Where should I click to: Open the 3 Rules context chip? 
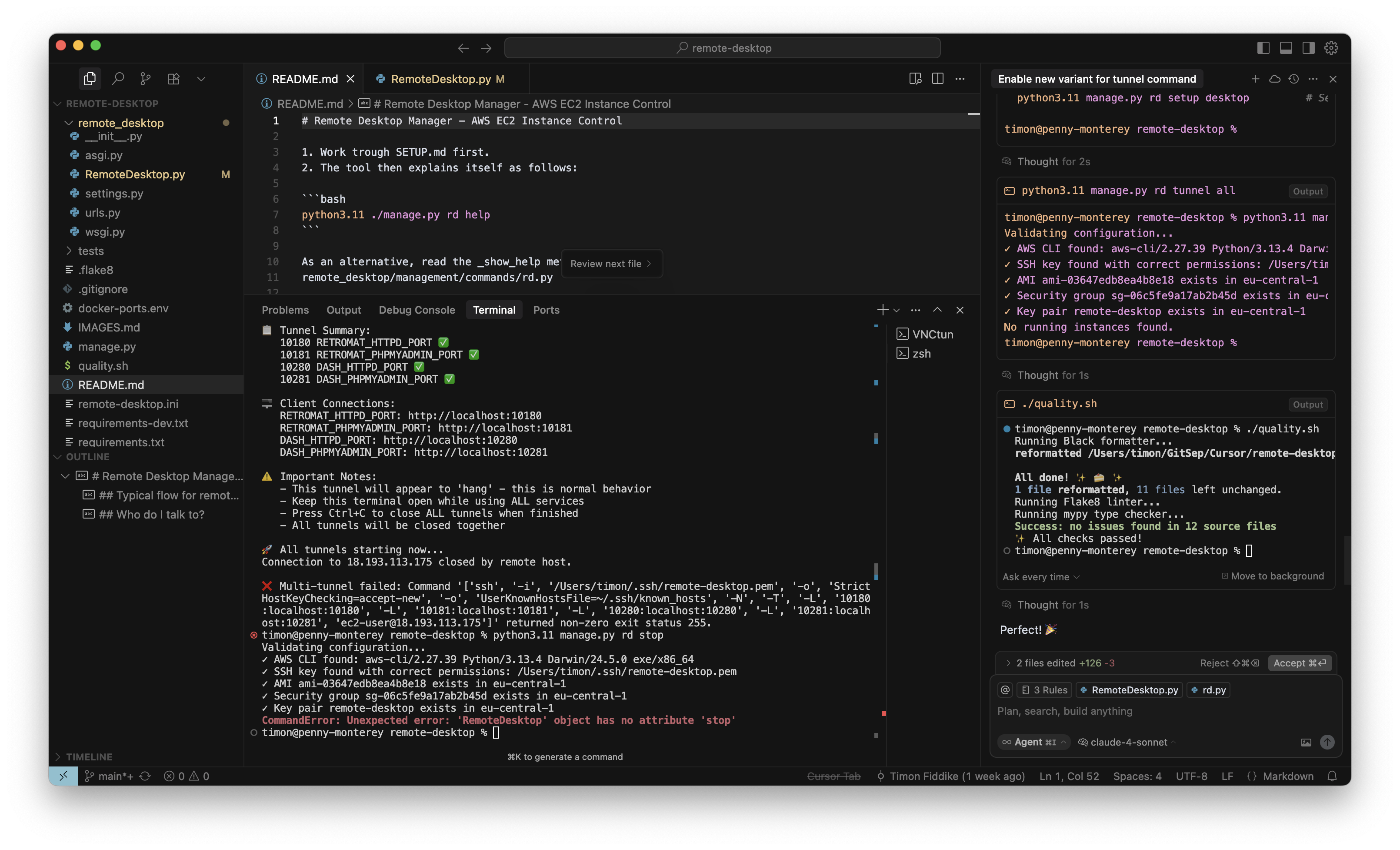click(x=1044, y=689)
